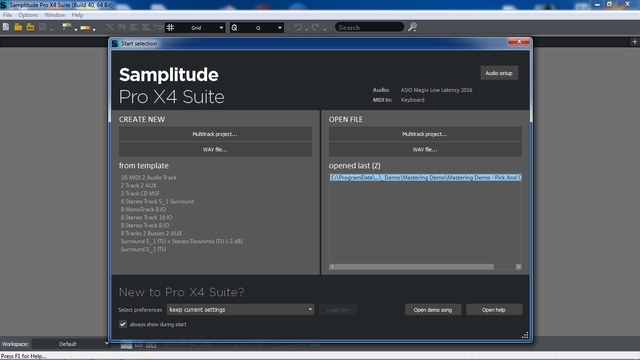The height and width of the screenshot is (360, 640).
Task: Select template '2 Track CD MSF'
Action: tap(140, 193)
